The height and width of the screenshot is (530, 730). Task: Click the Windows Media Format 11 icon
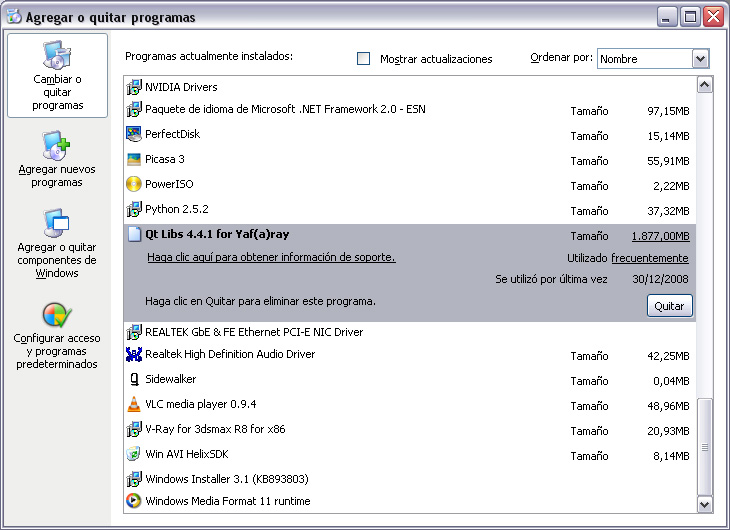(134, 501)
